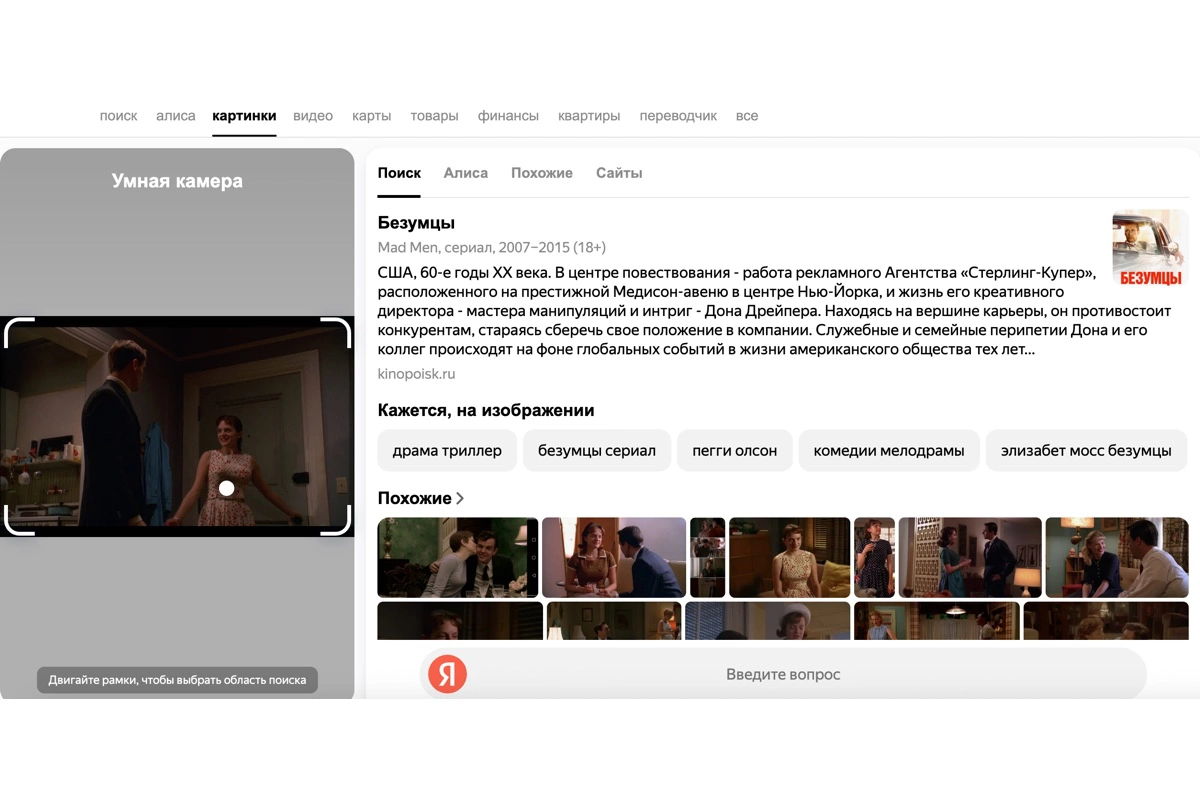The width and height of the screenshot is (1200, 800).
Task: Open the "алиса" service in top navigation
Action: click(176, 116)
